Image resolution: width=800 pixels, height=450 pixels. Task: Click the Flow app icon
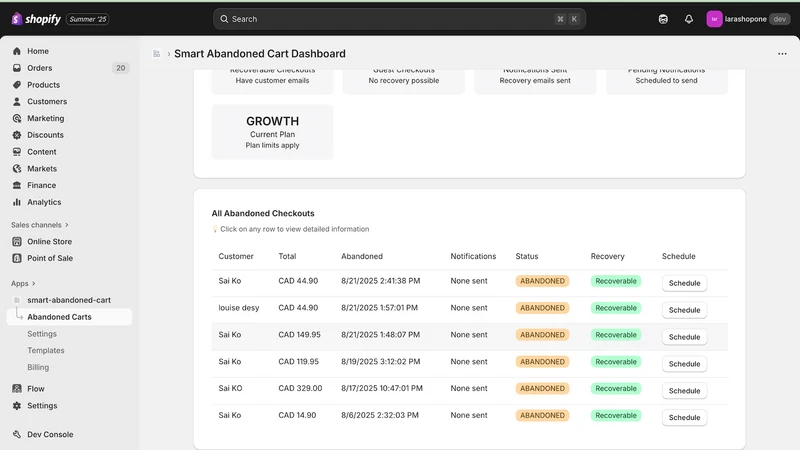coord(17,389)
